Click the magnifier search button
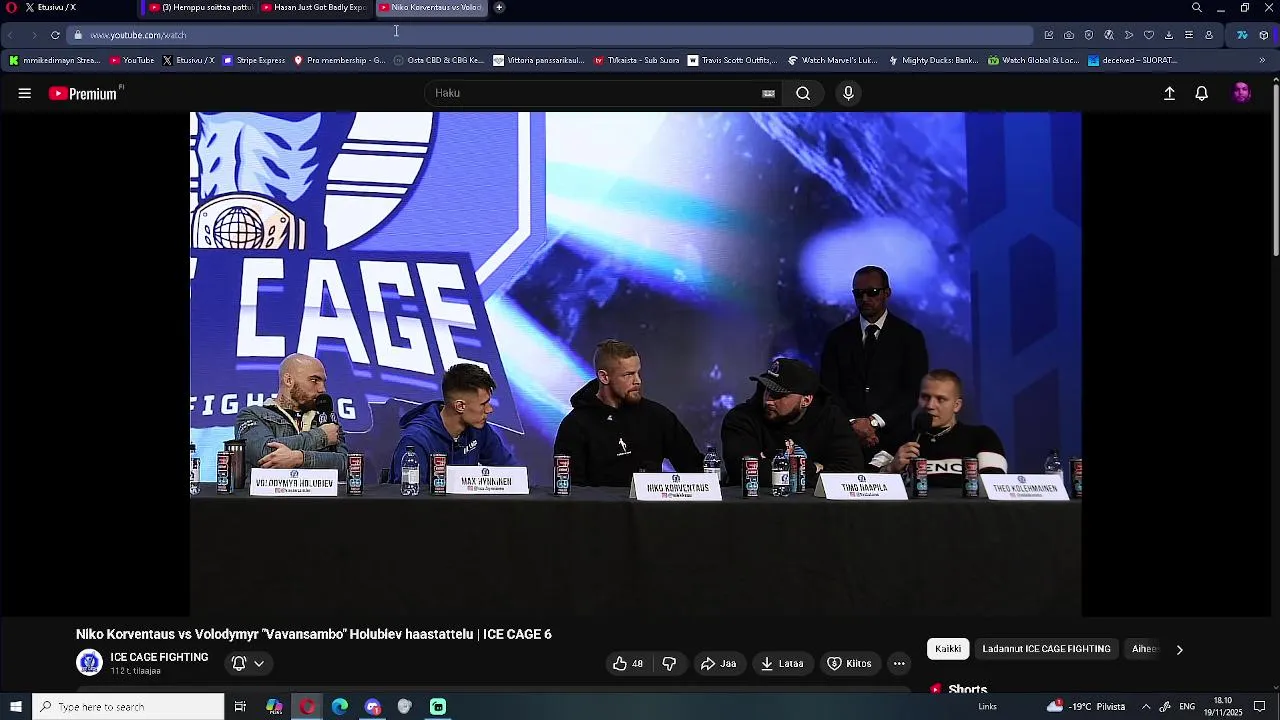This screenshot has width=1280, height=720. pos(803,93)
